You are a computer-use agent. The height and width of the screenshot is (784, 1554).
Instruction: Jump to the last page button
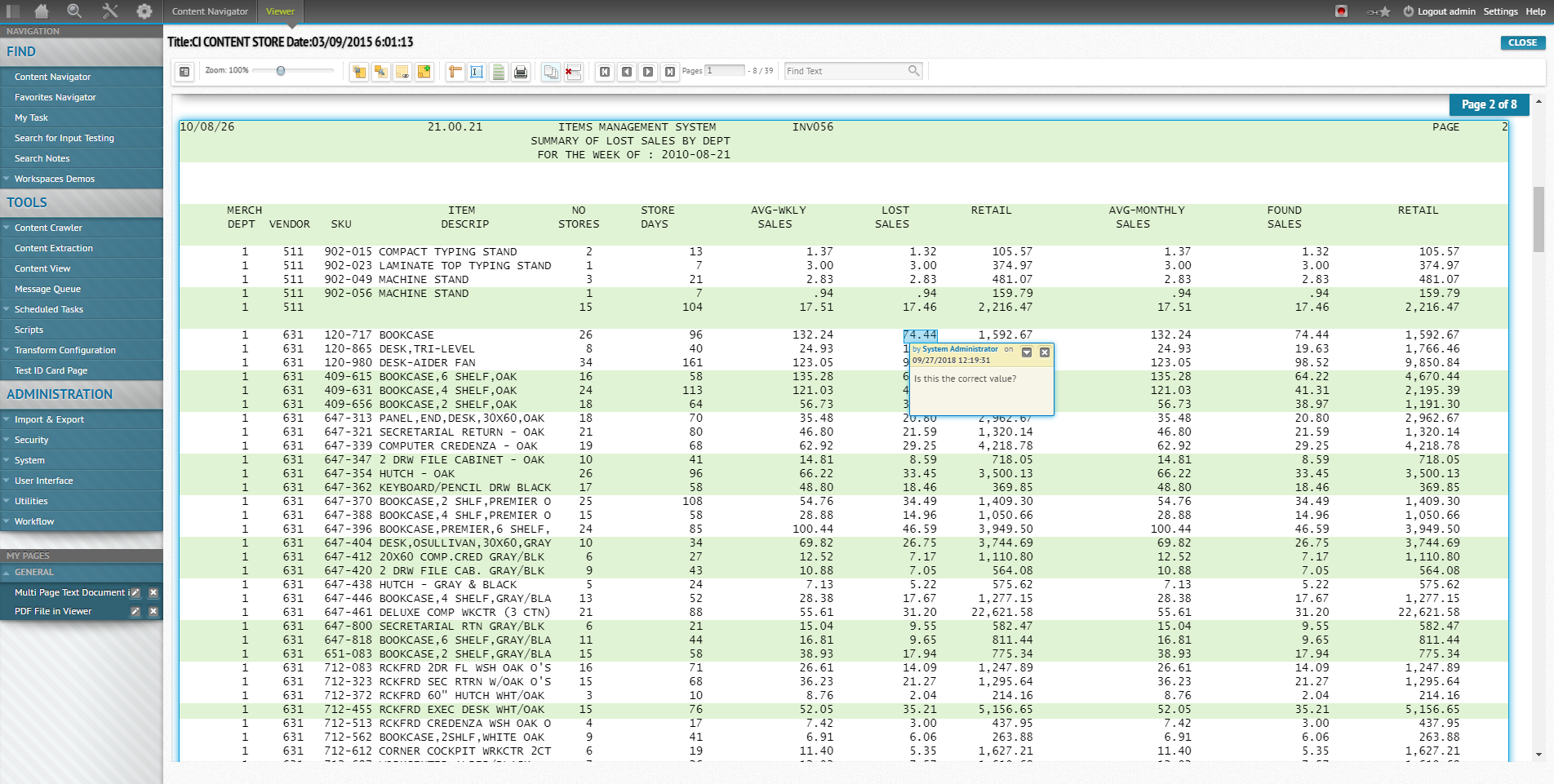point(669,72)
